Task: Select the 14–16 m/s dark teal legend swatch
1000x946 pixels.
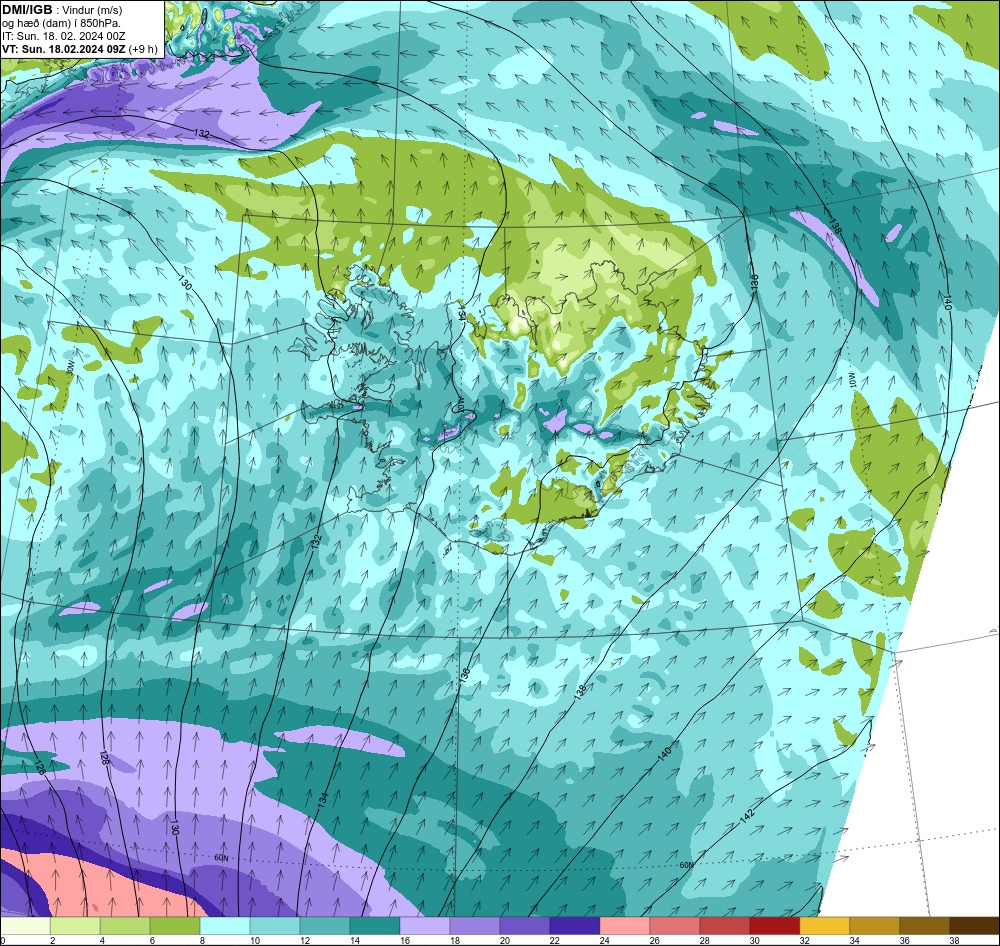Action: pyautogui.click(x=375, y=926)
